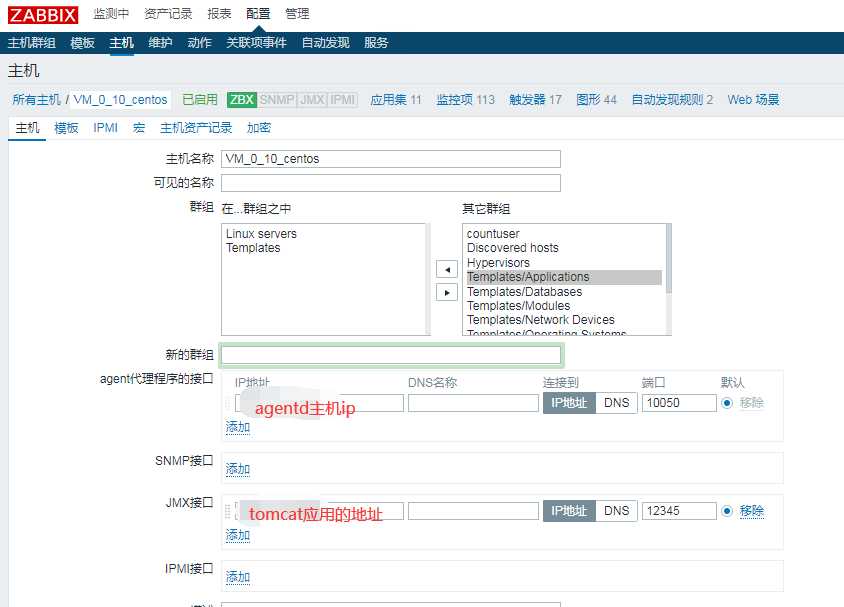Open 所有主机 breadcrumb link
Screen dimensions: 844x607
click(x=37, y=100)
